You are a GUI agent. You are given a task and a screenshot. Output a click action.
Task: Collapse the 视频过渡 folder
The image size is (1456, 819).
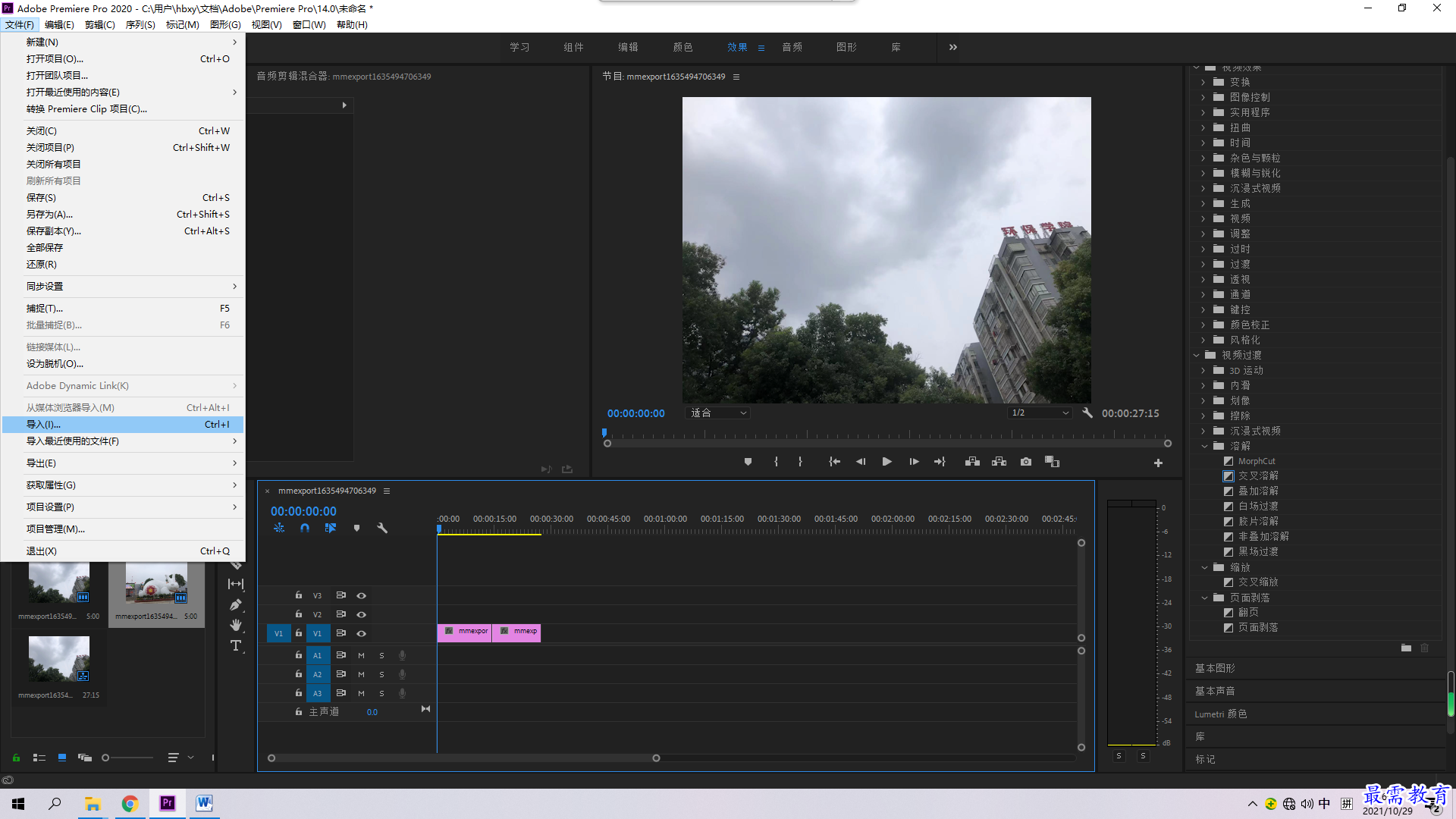pos(1197,355)
